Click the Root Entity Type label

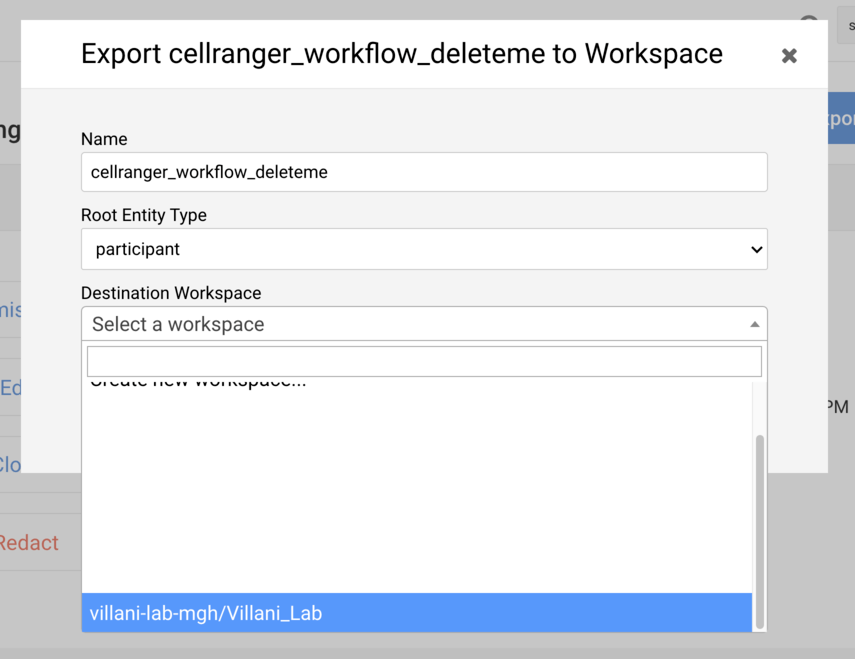tap(144, 215)
